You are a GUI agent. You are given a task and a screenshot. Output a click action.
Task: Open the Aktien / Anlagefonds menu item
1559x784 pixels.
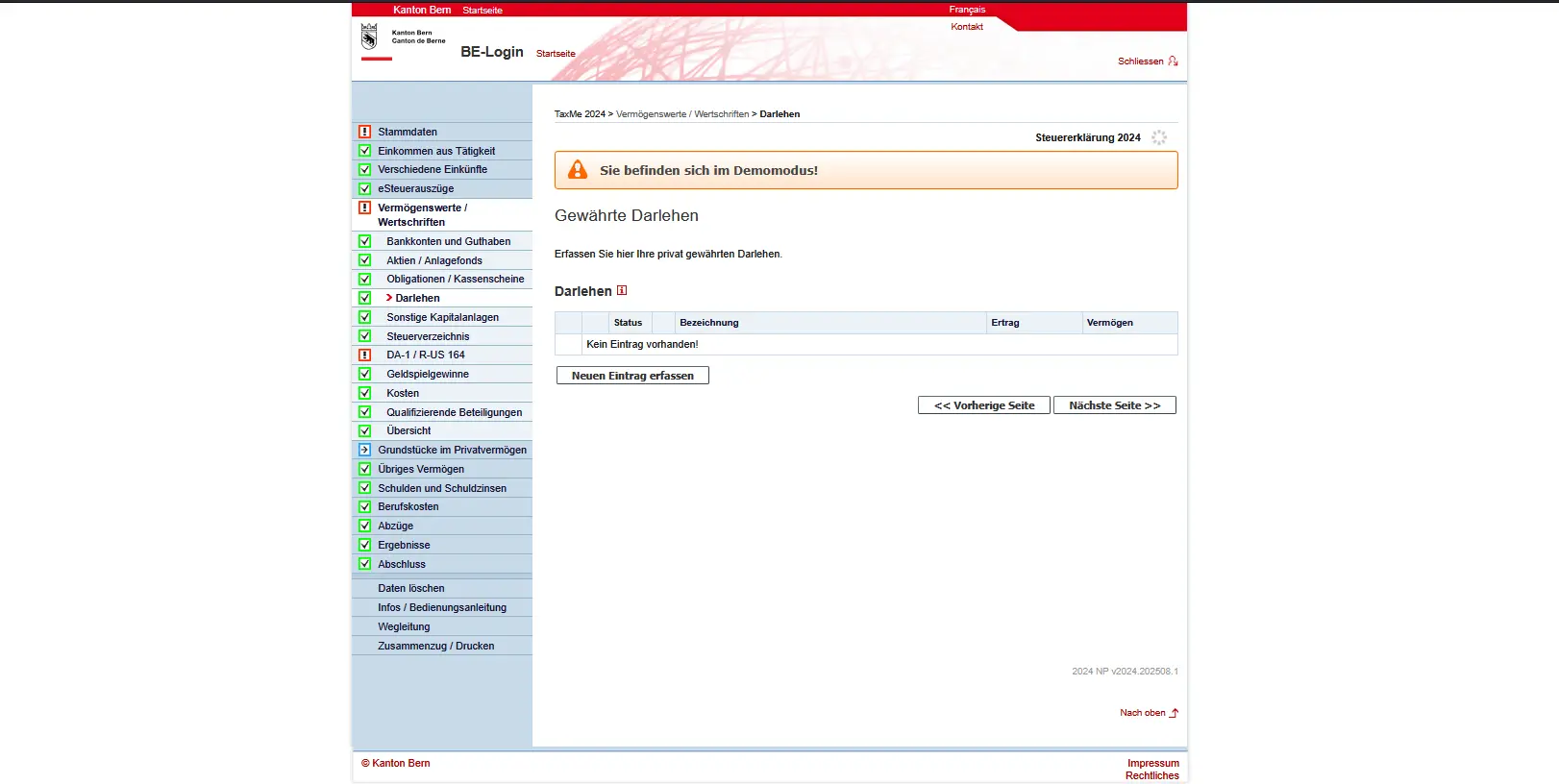pos(433,260)
